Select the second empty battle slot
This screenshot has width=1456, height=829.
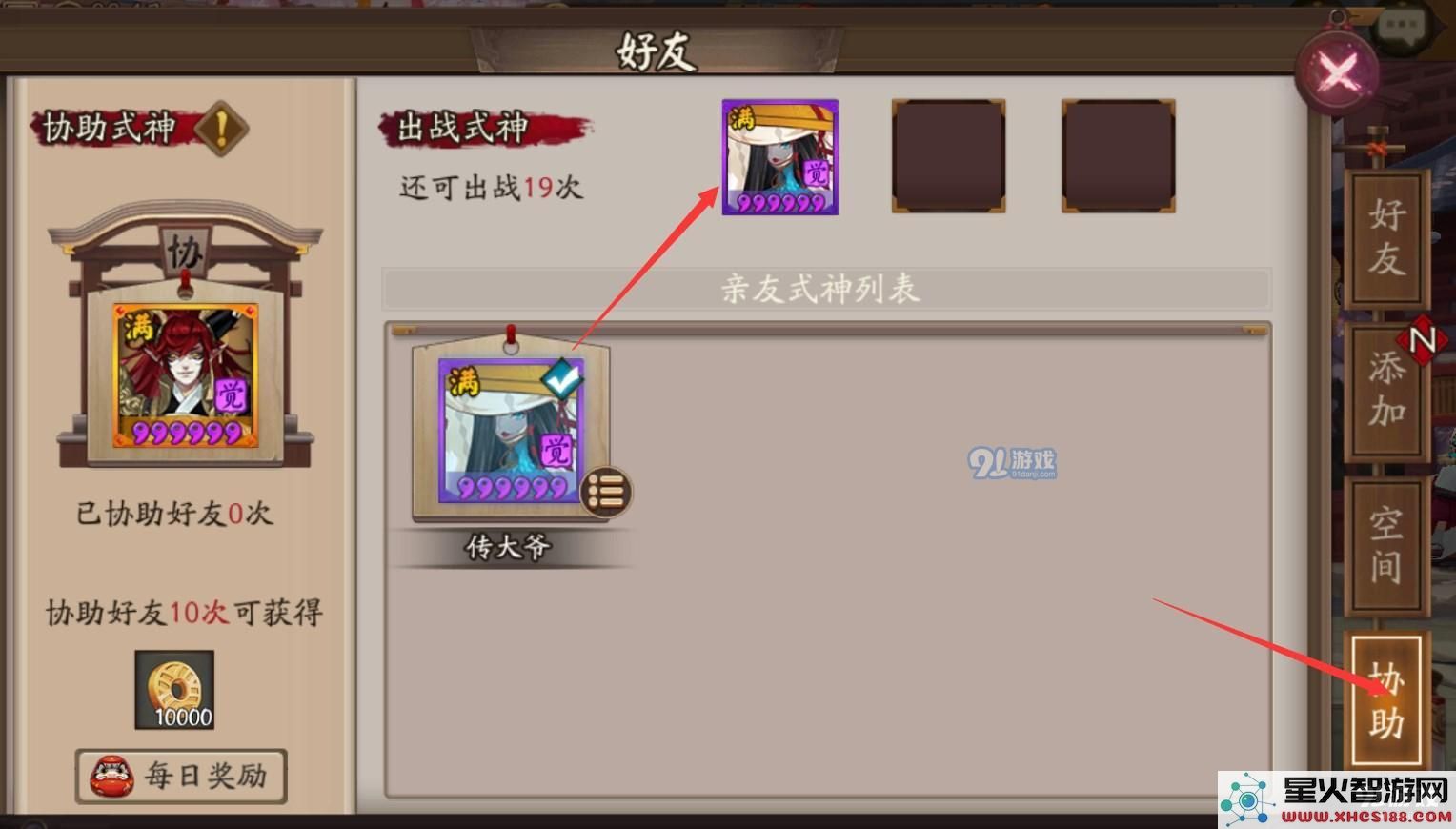(948, 156)
